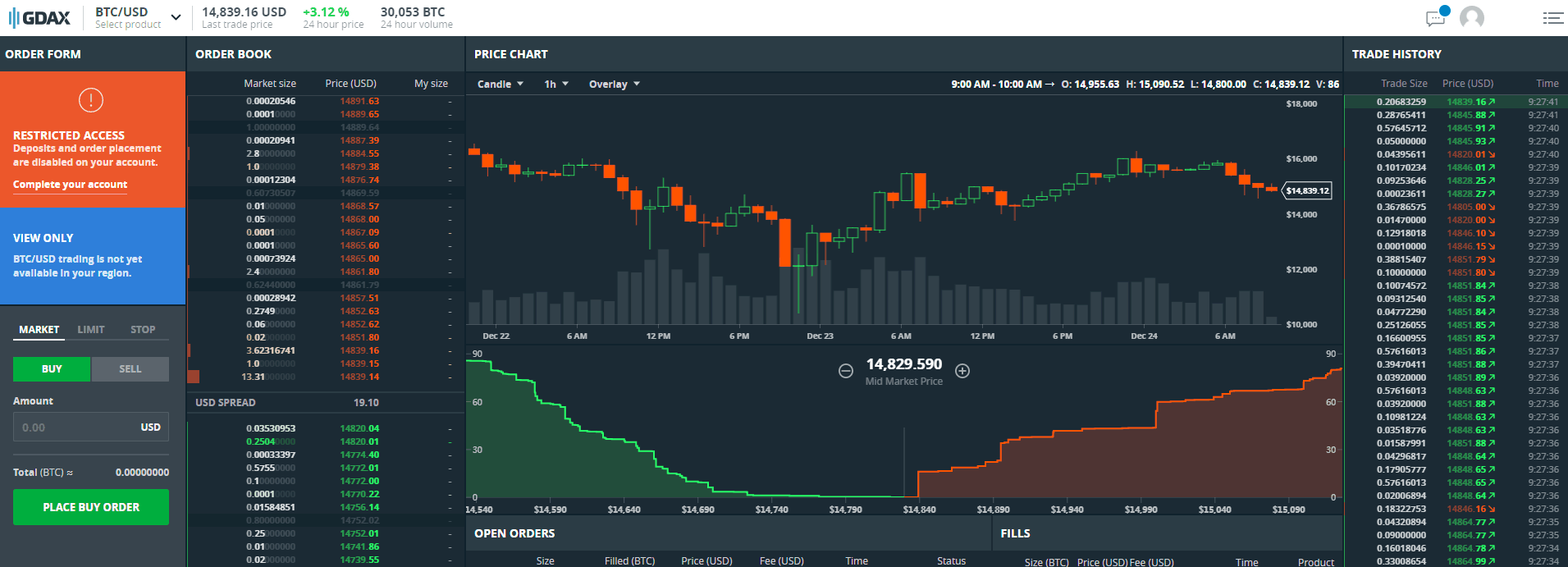This screenshot has width=1568, height=567.
Task: Toggle order side to SELL
Action: (130, 369)
